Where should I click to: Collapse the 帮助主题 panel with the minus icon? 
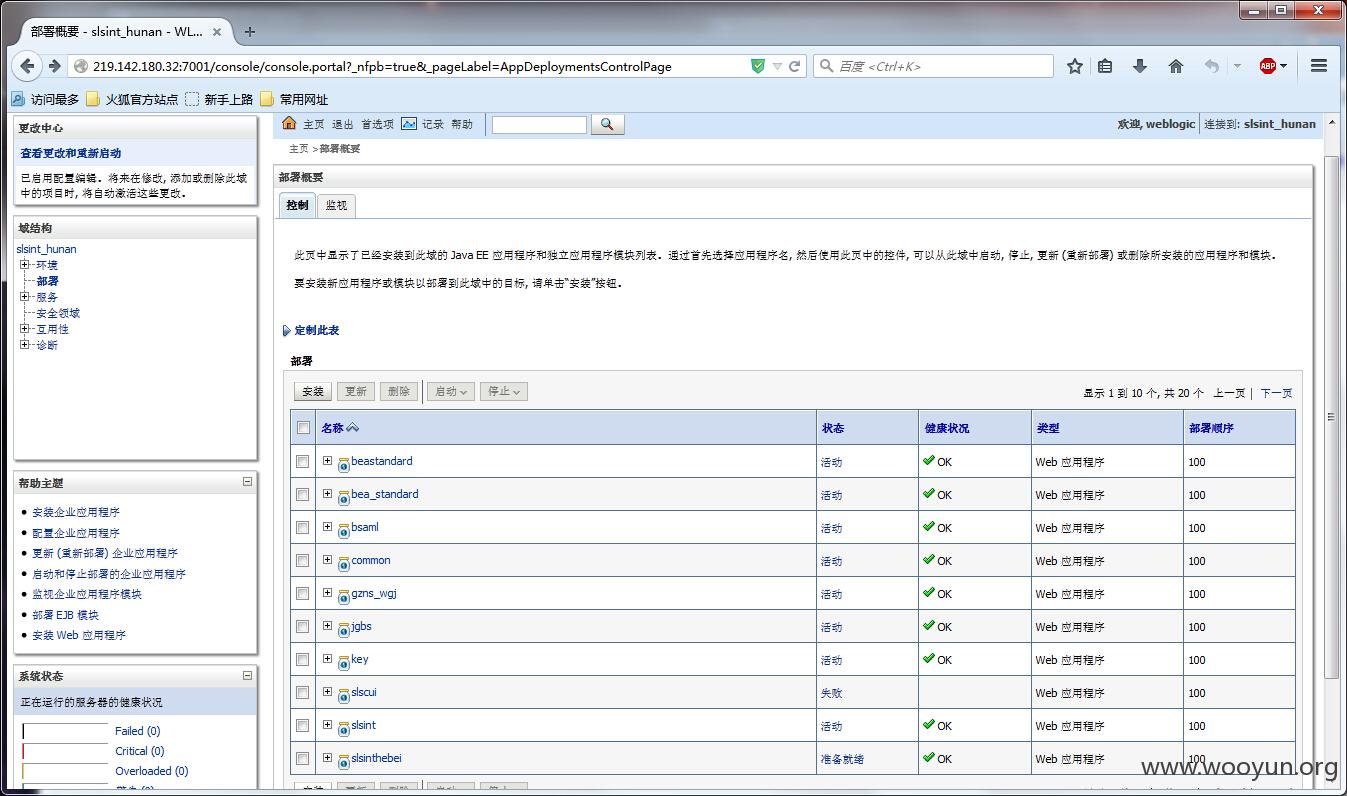click(247, 482)
